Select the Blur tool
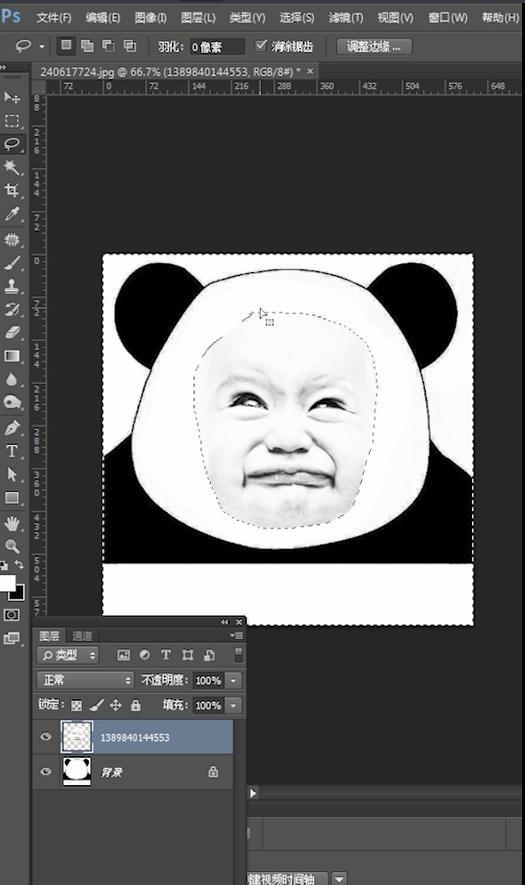The height and width of the screenshot is (885, 525). [12, 379]
